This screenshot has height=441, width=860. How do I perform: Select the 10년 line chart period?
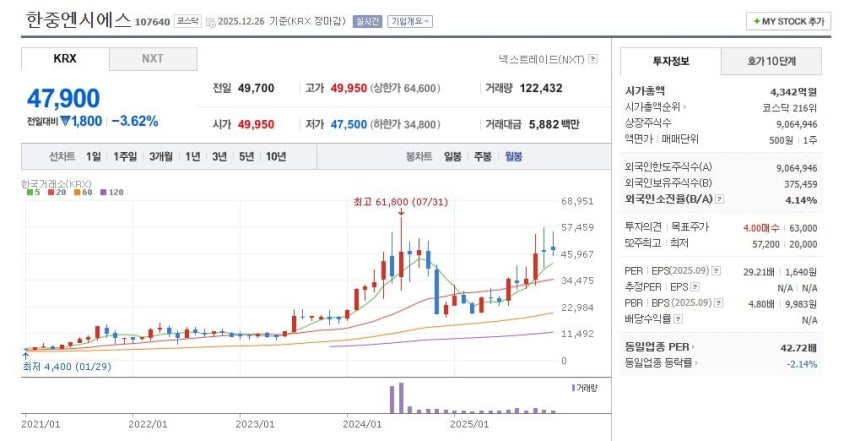tap(276, 157)
